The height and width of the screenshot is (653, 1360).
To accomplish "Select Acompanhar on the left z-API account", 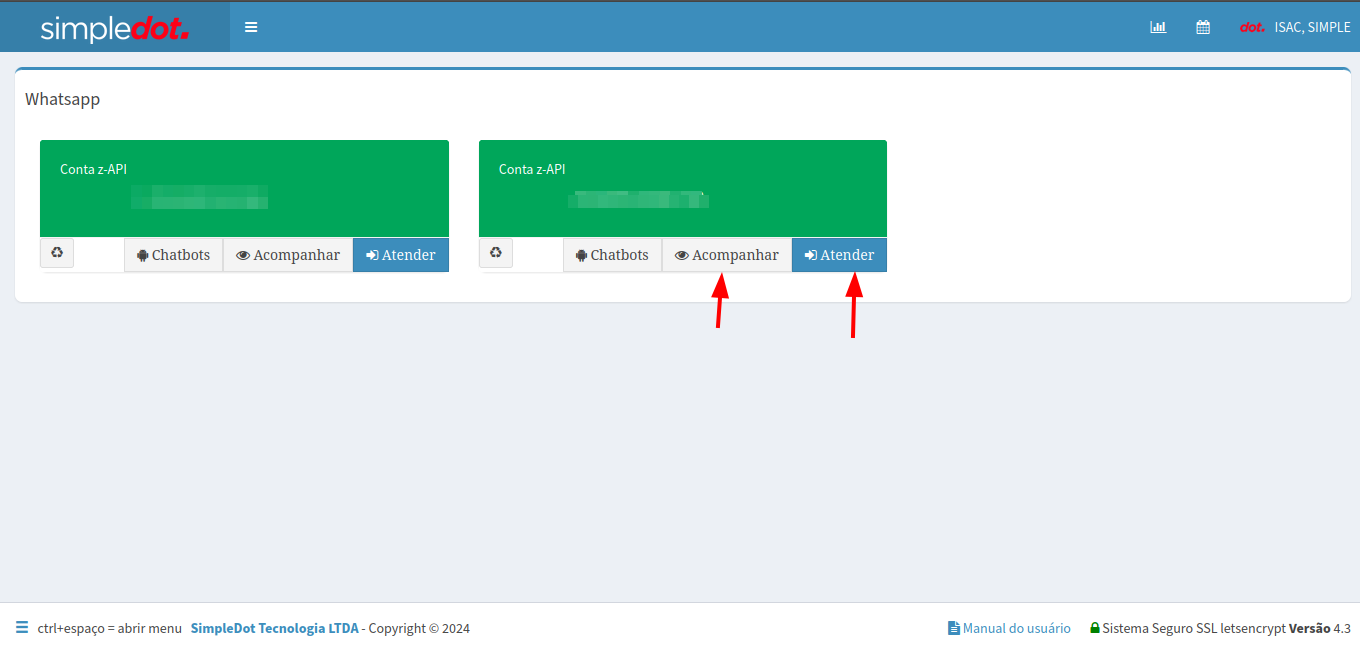I will coord(288,255).
